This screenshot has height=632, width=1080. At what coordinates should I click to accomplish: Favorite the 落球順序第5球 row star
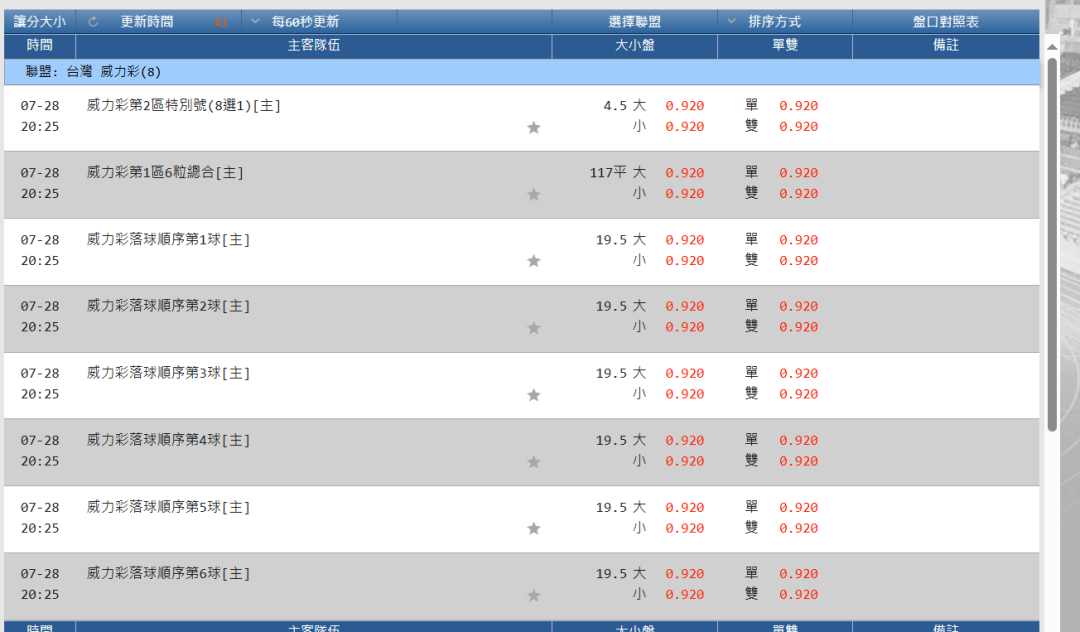[534, 529]
